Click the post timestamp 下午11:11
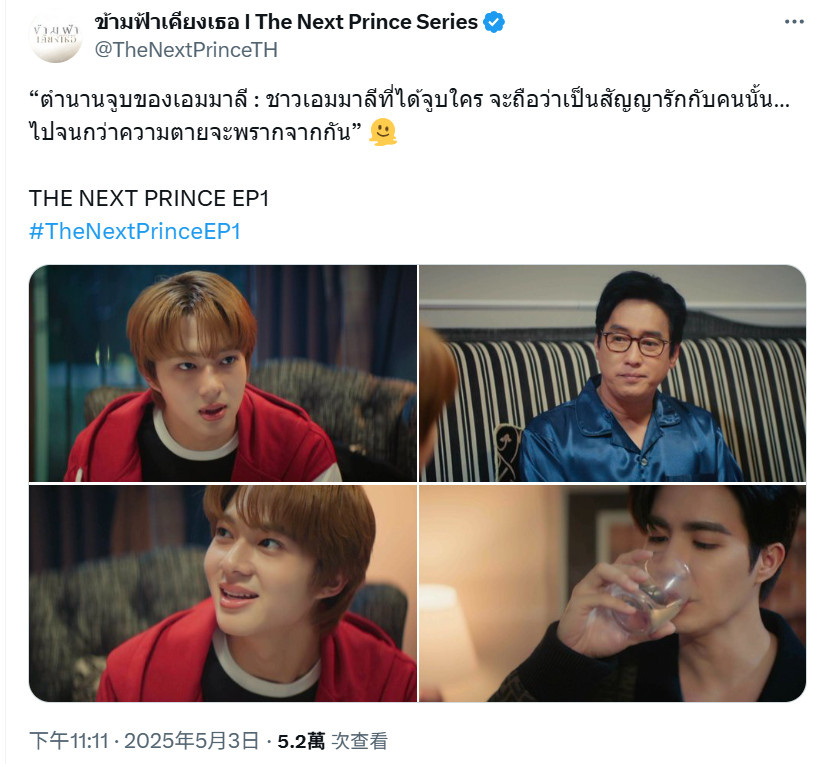829x764 pixels. pyautogui.click(x=69, y=741)
